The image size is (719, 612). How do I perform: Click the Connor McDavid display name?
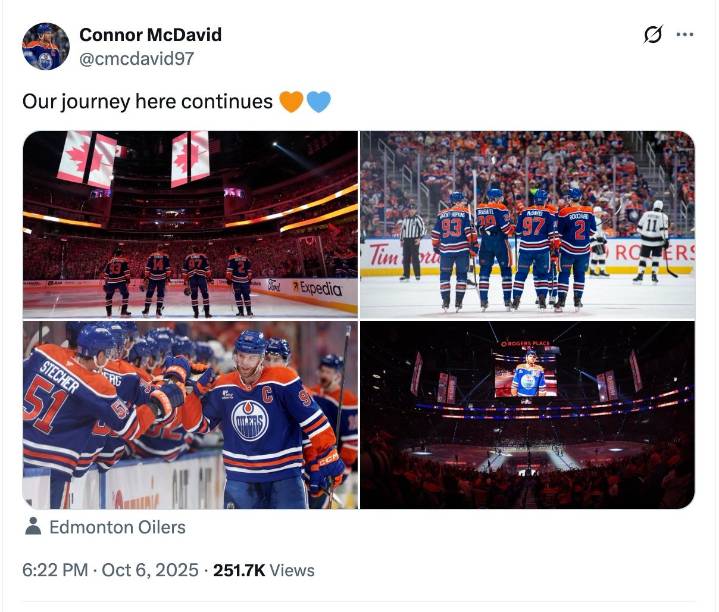150,35
